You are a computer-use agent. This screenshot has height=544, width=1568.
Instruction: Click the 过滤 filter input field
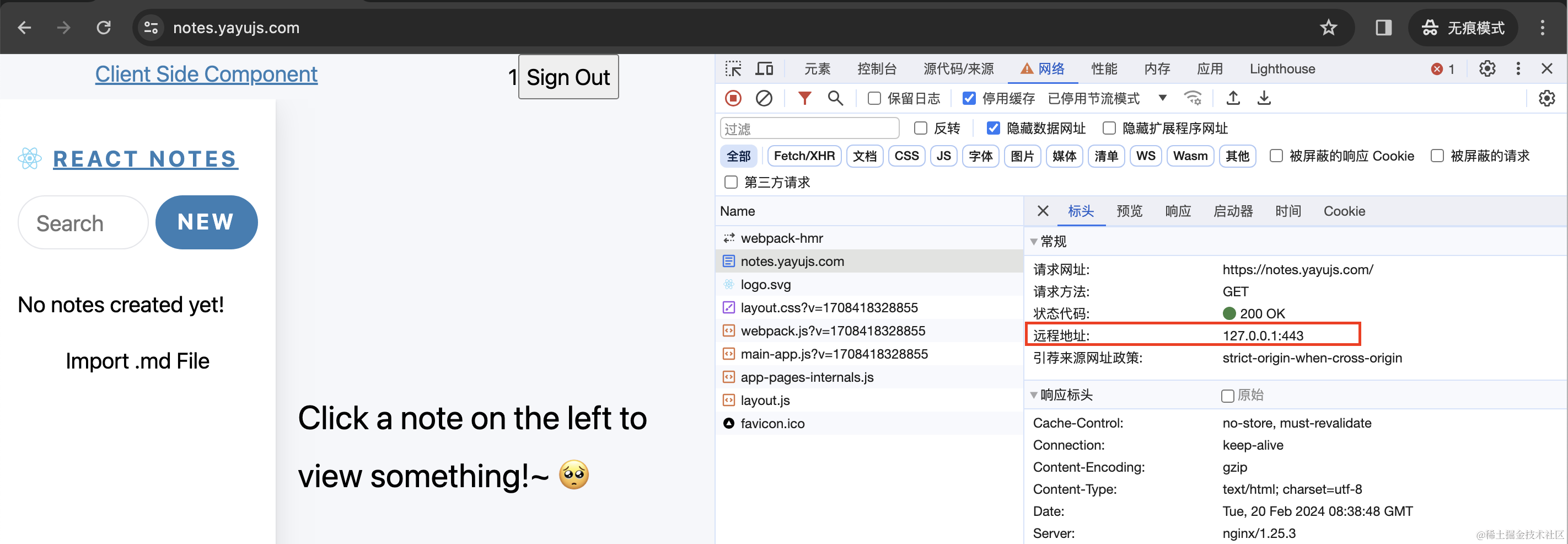tap(809, 129)
